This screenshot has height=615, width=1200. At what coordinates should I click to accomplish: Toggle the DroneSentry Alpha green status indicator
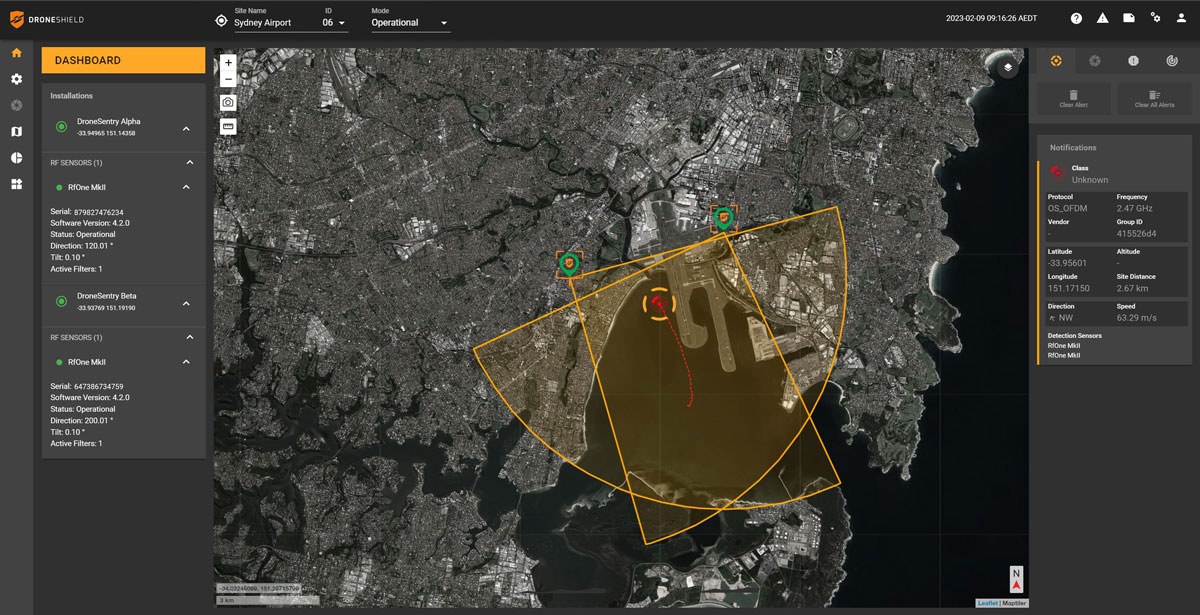(x=62, y=127)
